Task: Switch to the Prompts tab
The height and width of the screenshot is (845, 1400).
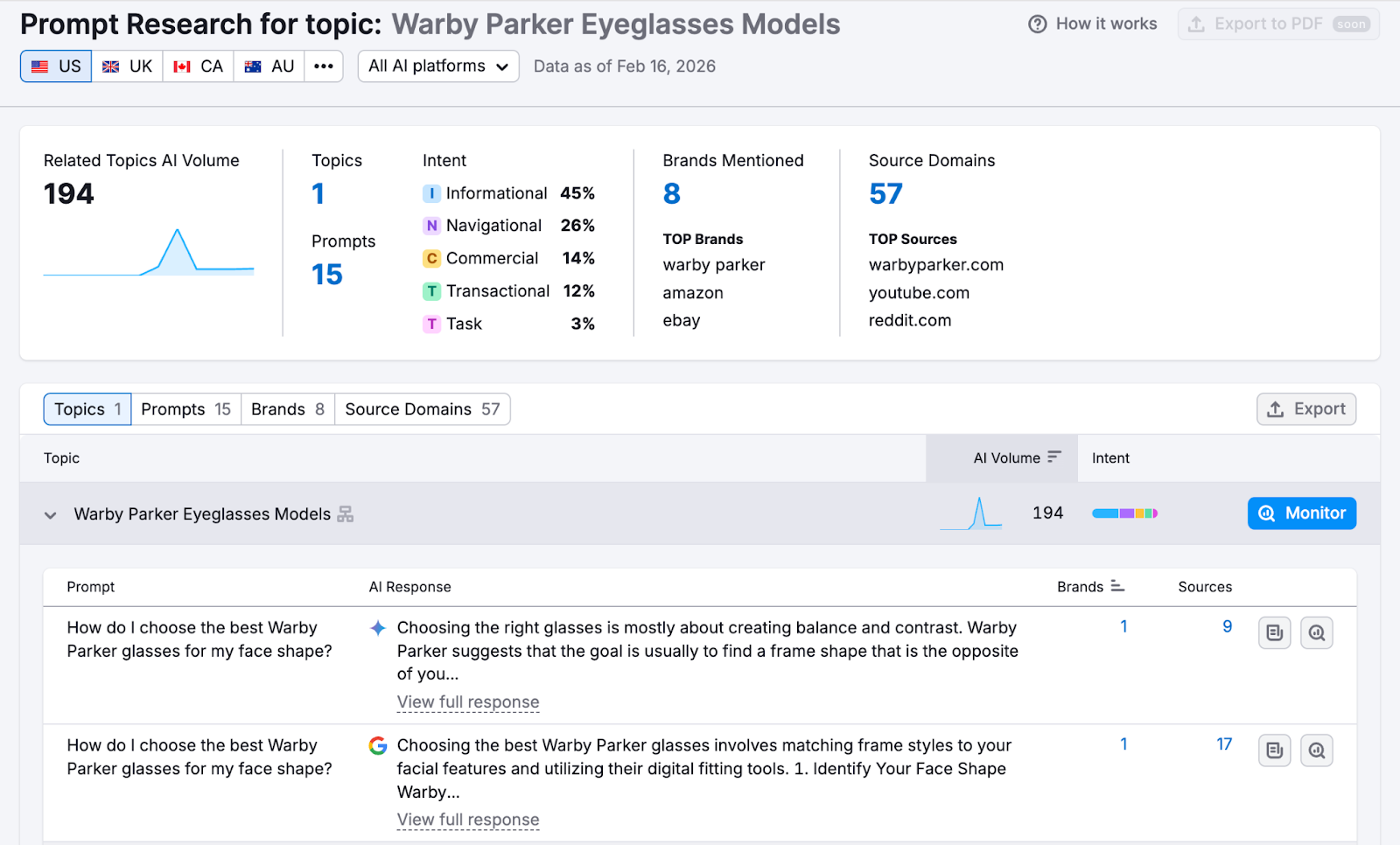Action: pyautogui.click(x=185, y=409)
